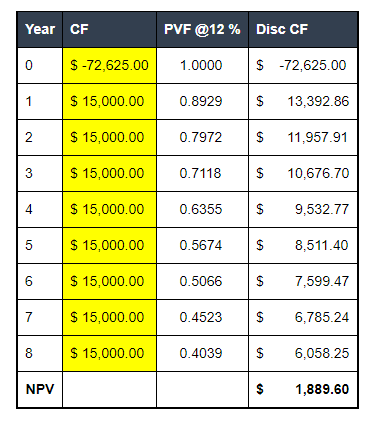Select the discounted value 8,511.40
This screenshot has height=425, width=381.
click(x=322, y=245)
